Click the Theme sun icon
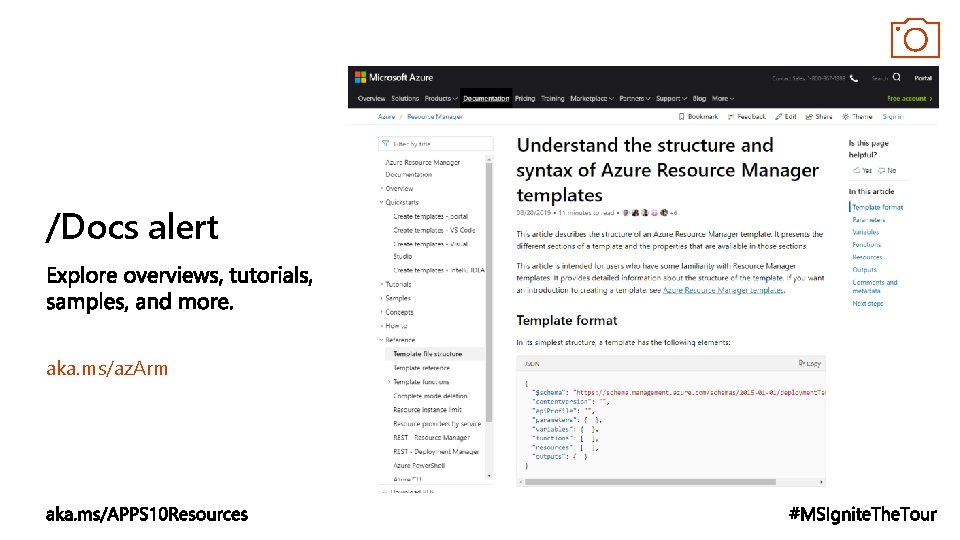The height and width of the screenshot is (540, 960). click(846, 116)
